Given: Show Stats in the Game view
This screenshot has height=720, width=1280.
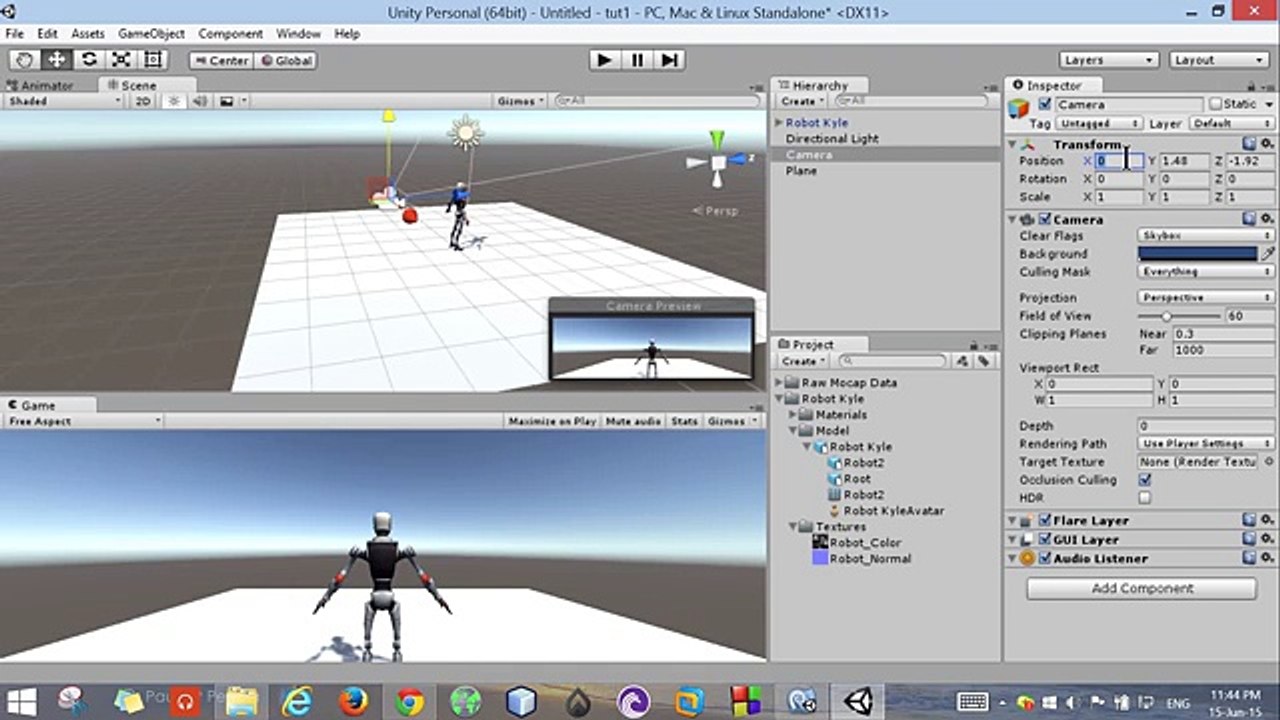Looking at the screenshot, I should pyautogui.click(x=685, y=422).
